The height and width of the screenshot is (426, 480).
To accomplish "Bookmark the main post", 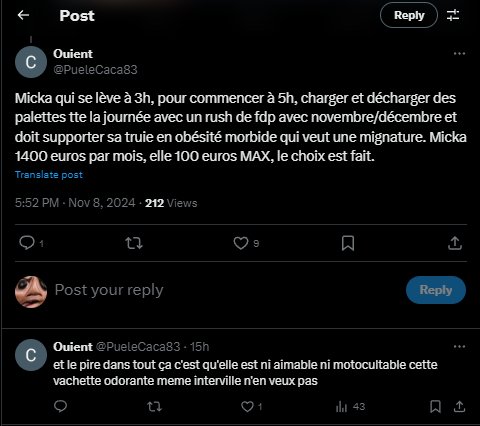I will click(x=348, y=243).
